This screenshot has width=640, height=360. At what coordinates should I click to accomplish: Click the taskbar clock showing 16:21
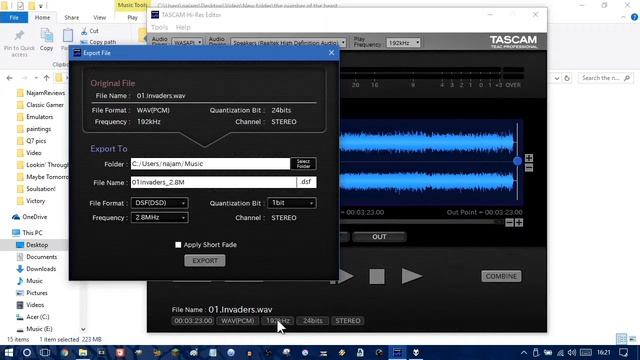click(x=604, y=352)
